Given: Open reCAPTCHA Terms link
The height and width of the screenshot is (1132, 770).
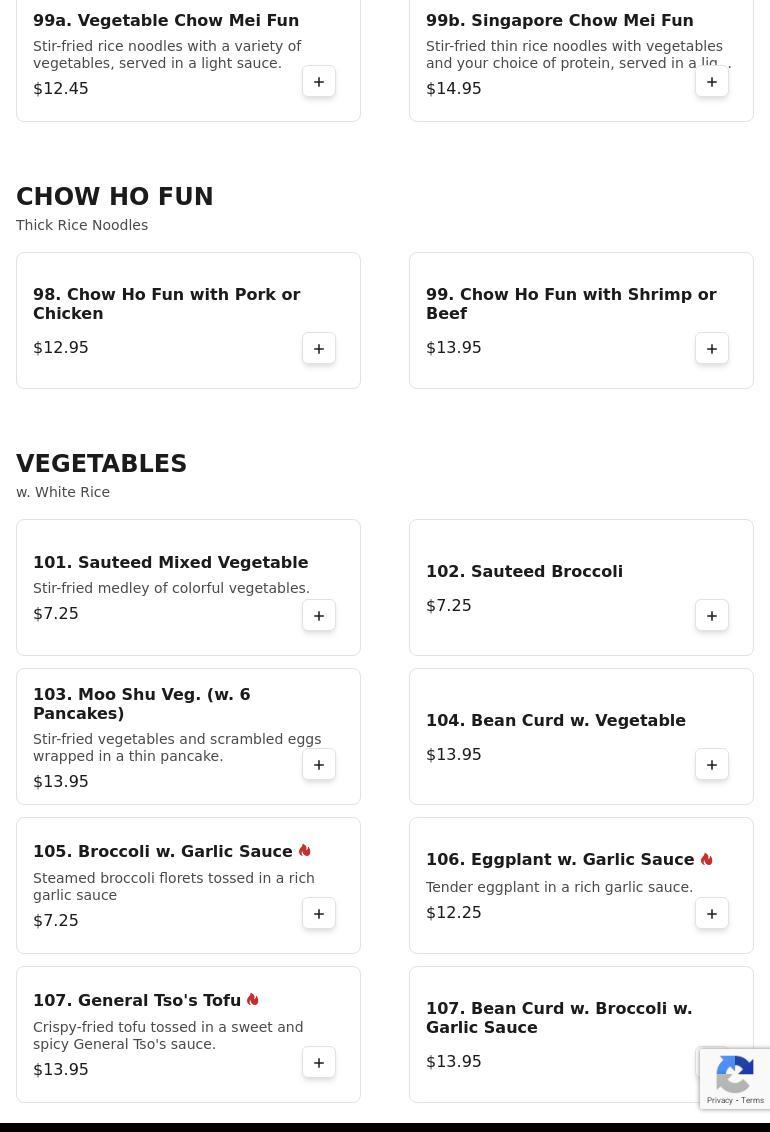Looking at the screenshot, I should click(752, 1100).
